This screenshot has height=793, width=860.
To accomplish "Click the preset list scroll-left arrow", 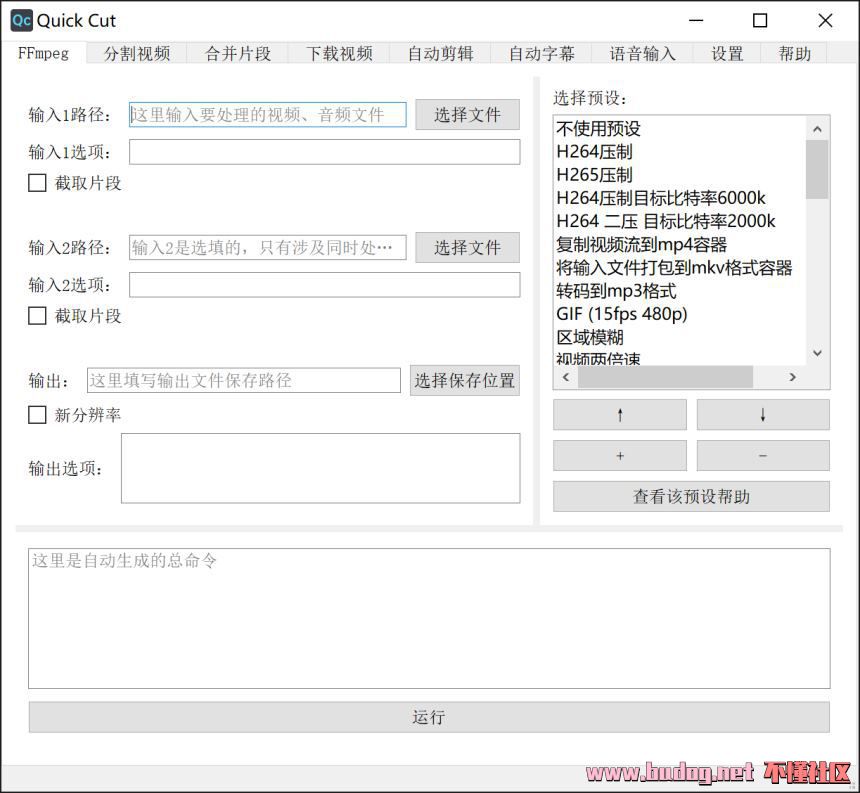I will (x=565, y=377).
